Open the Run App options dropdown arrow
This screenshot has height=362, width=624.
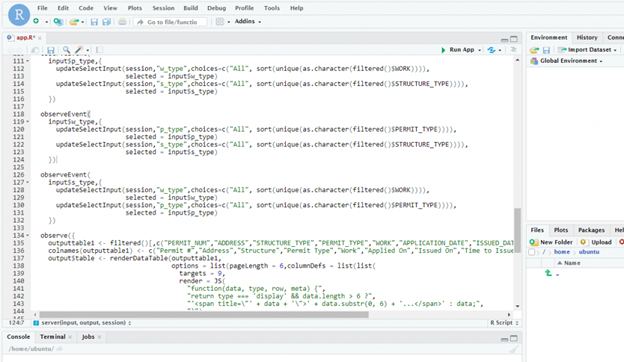tap(480, 50)
